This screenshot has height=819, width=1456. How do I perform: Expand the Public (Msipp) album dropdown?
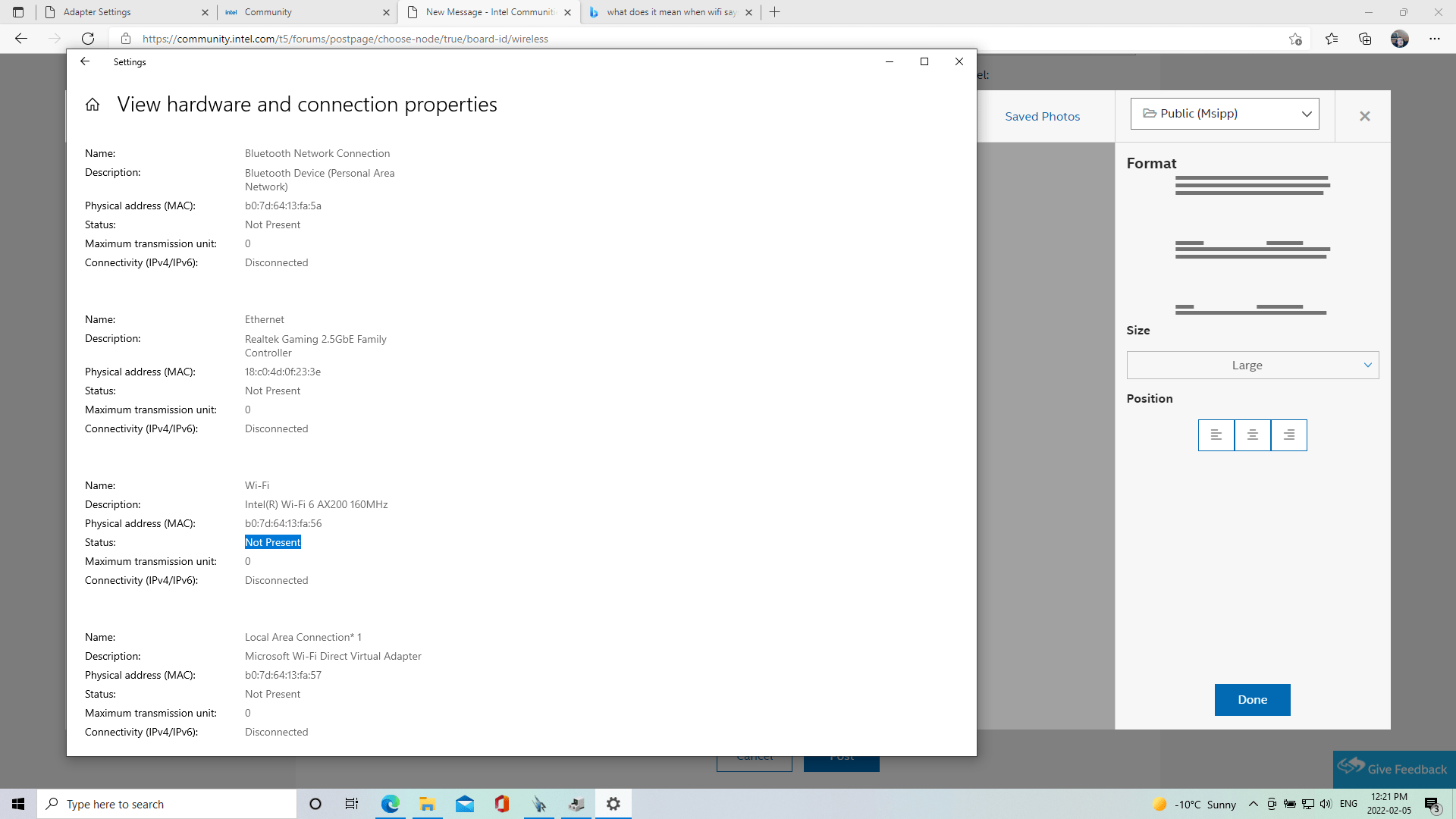1225,114
